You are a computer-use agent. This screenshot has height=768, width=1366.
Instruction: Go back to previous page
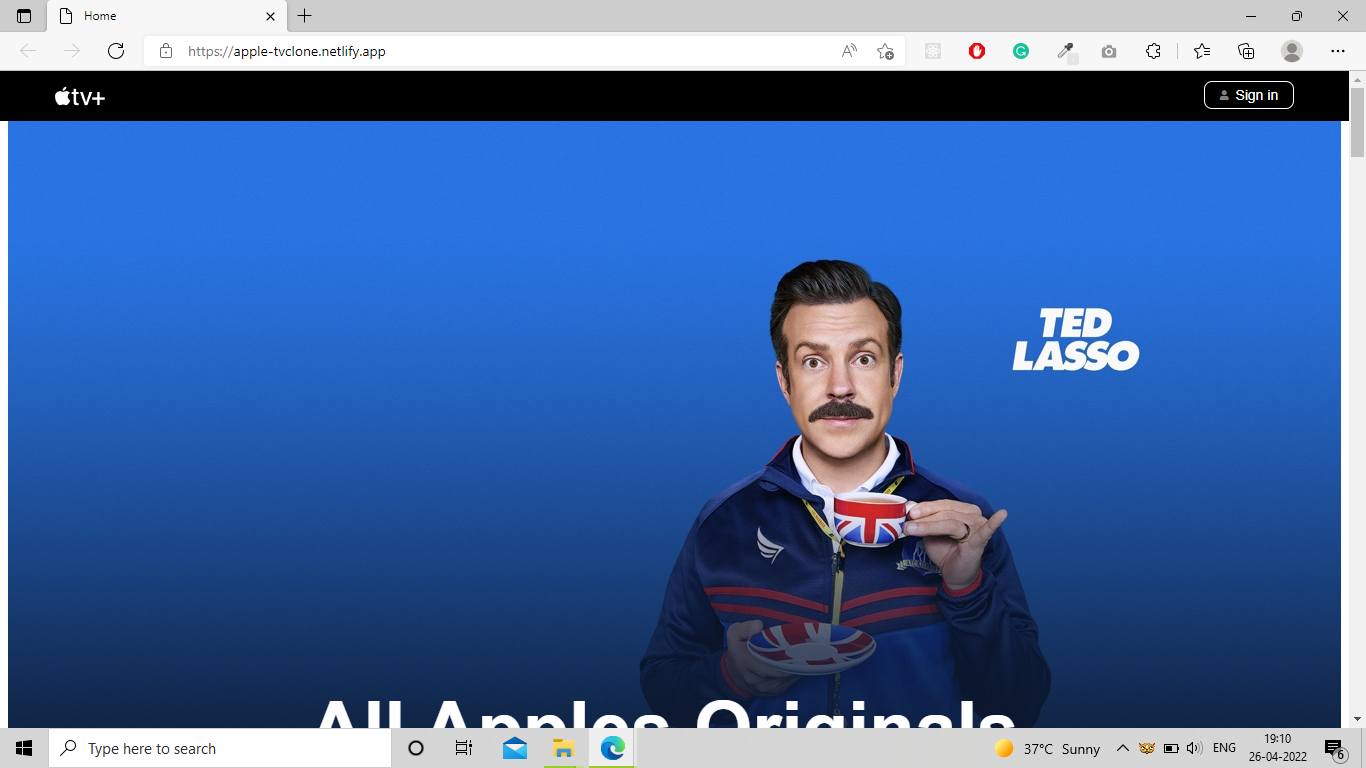tap(28, 51)
